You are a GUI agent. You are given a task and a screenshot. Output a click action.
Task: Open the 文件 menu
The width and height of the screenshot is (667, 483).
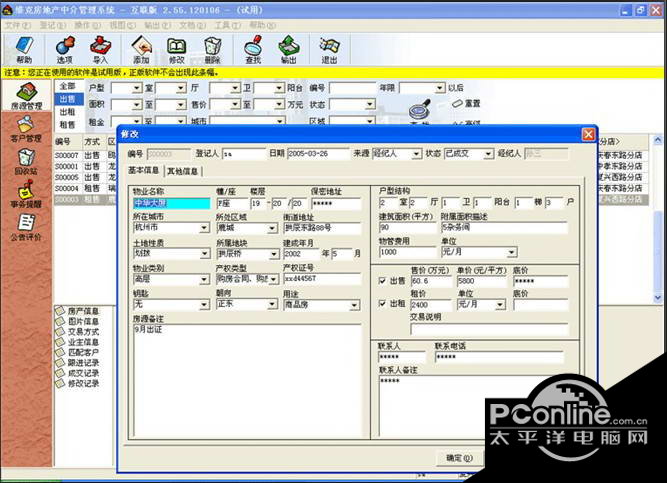click(18, 26)
